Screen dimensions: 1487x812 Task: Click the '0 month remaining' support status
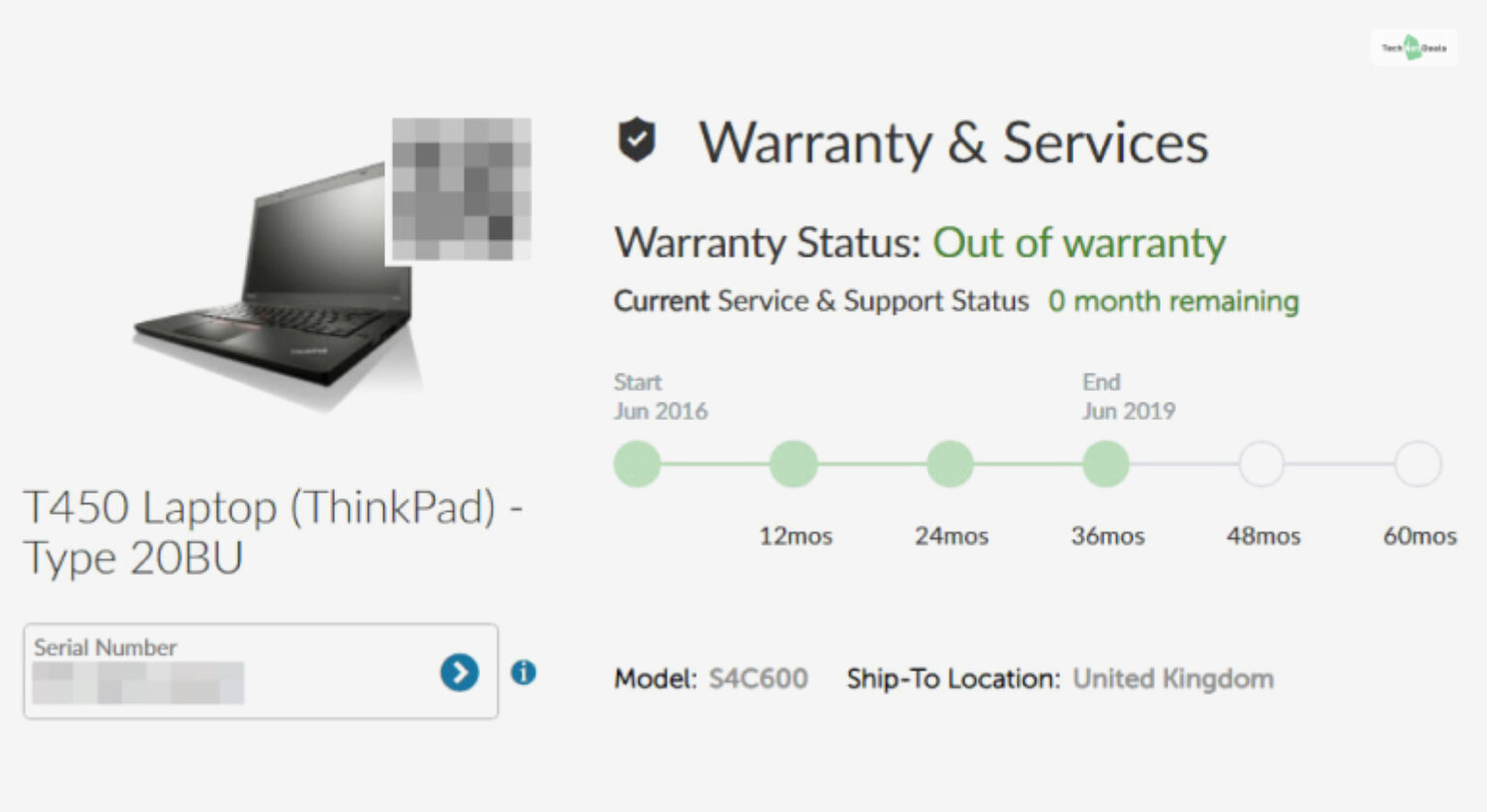(x=1173, y=301)
